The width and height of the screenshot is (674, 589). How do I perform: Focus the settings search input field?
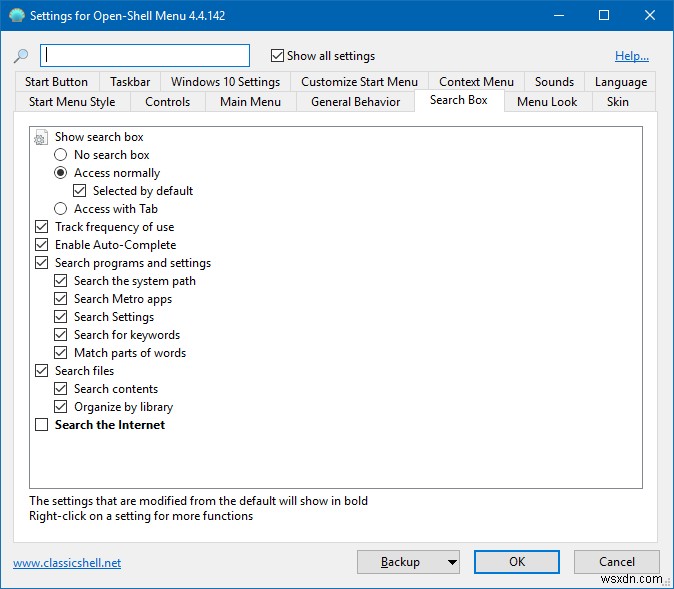click(145, 55)
